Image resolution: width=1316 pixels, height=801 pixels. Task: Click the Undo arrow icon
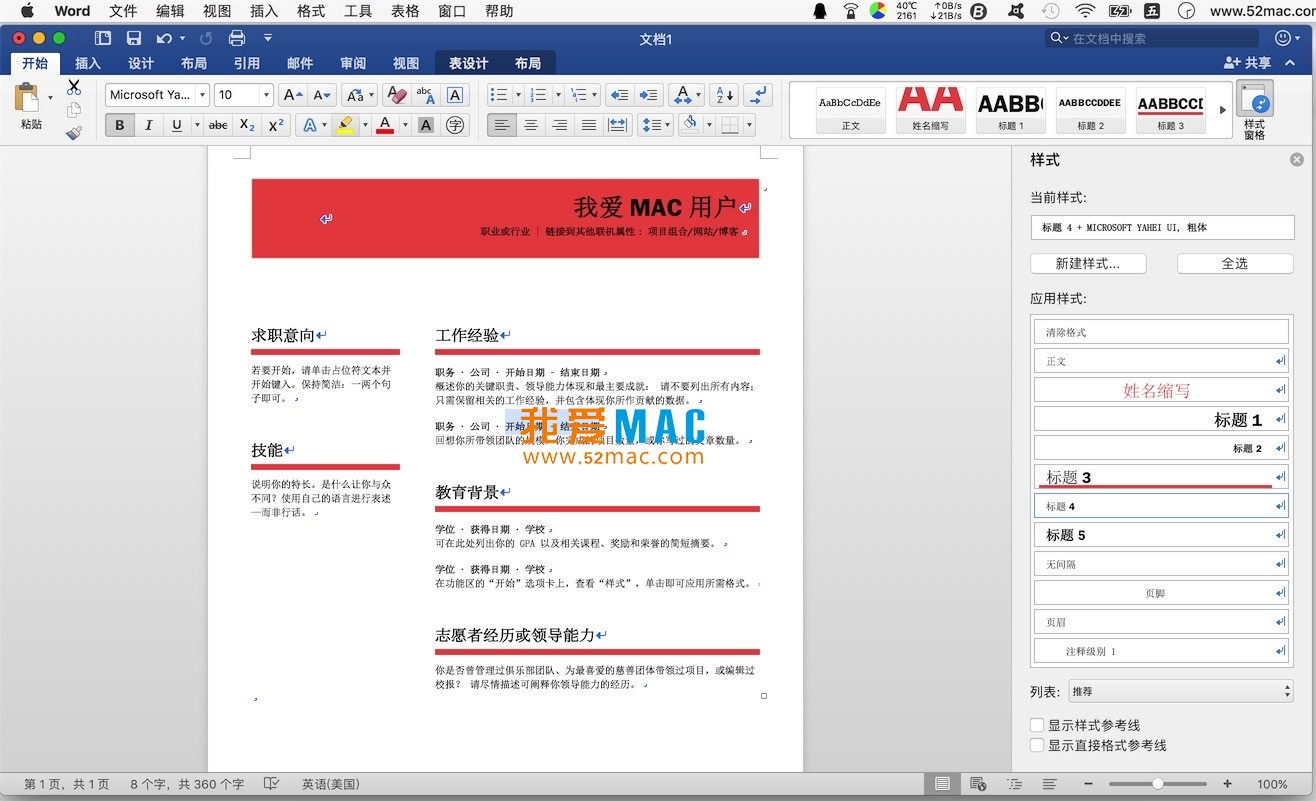coord(164,38)
